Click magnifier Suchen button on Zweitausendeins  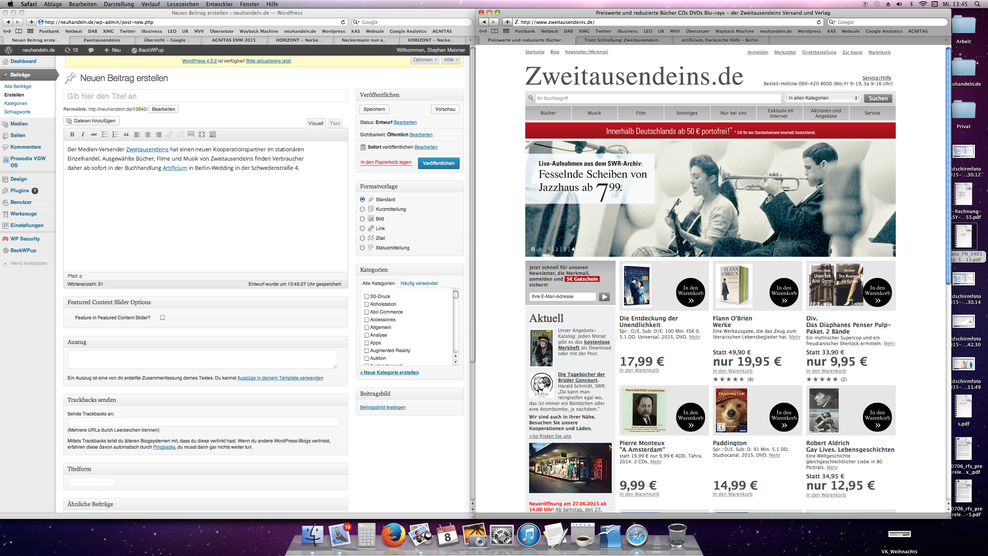[878, 98]
